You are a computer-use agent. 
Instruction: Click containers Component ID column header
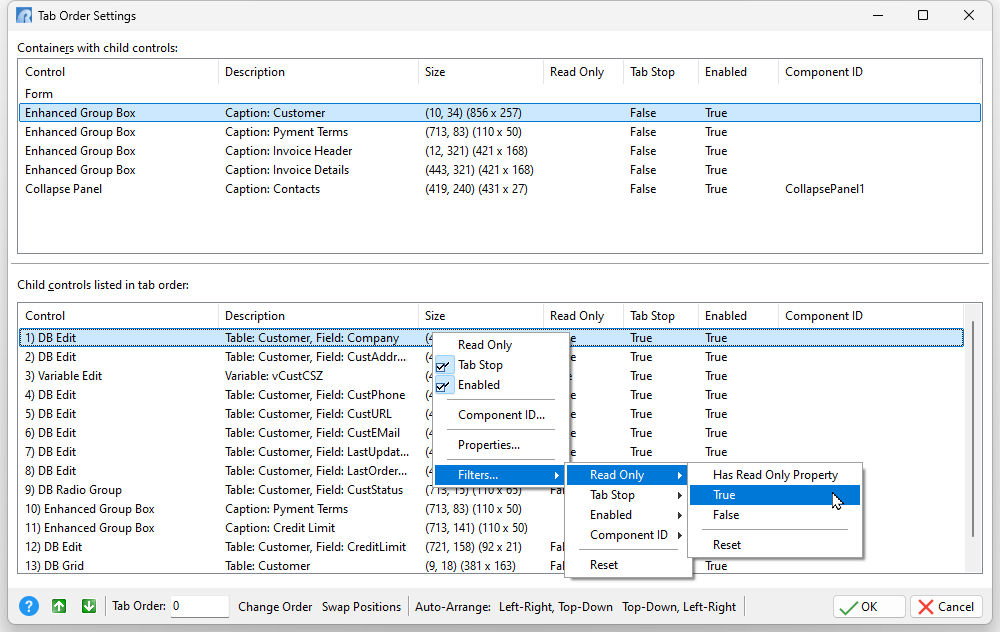tap(879, 72)
